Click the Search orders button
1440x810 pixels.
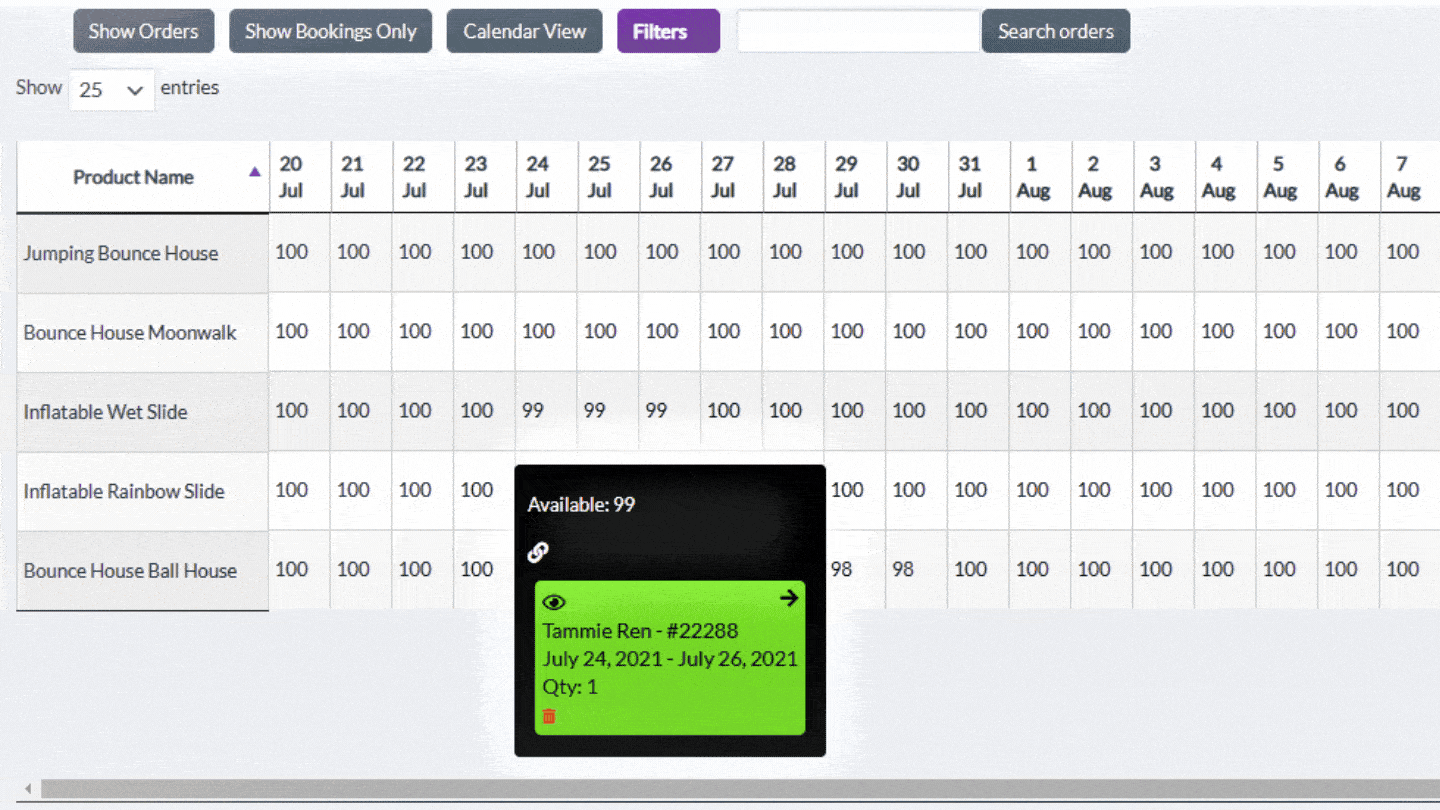tap(1056, 31)
